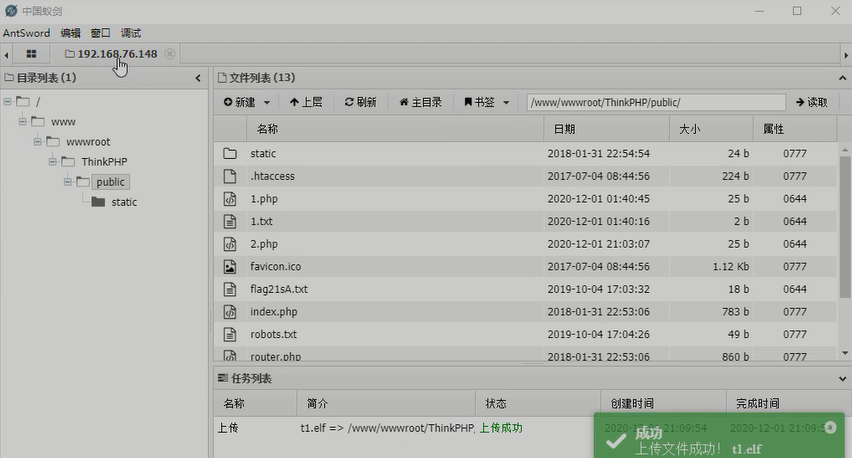Select the www folder in tree
This screenshot has width=852, height=458.
click(x=63, y=122)
